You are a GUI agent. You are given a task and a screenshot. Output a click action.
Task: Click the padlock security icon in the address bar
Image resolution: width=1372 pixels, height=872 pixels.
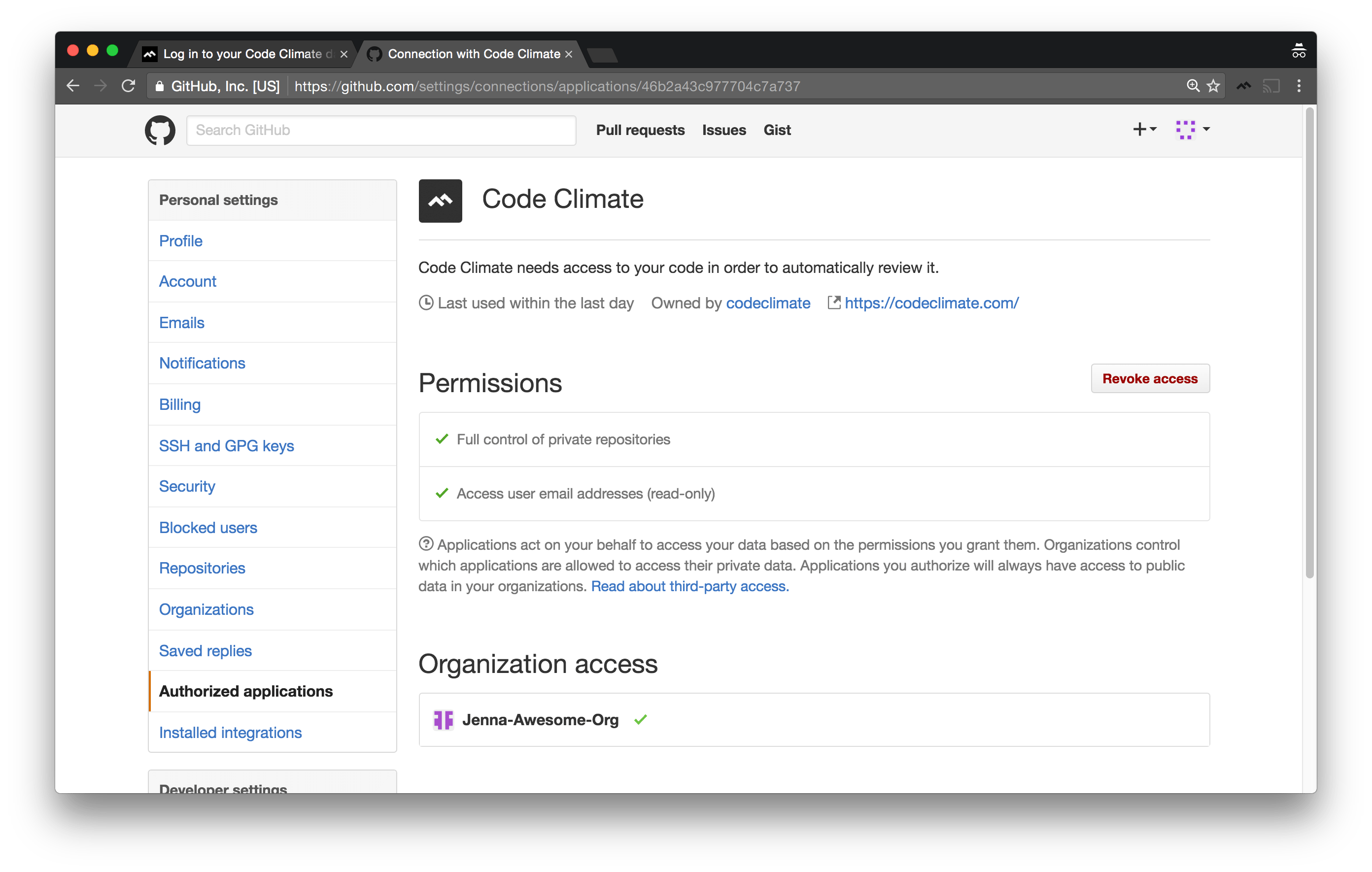(x=159, y=86)
